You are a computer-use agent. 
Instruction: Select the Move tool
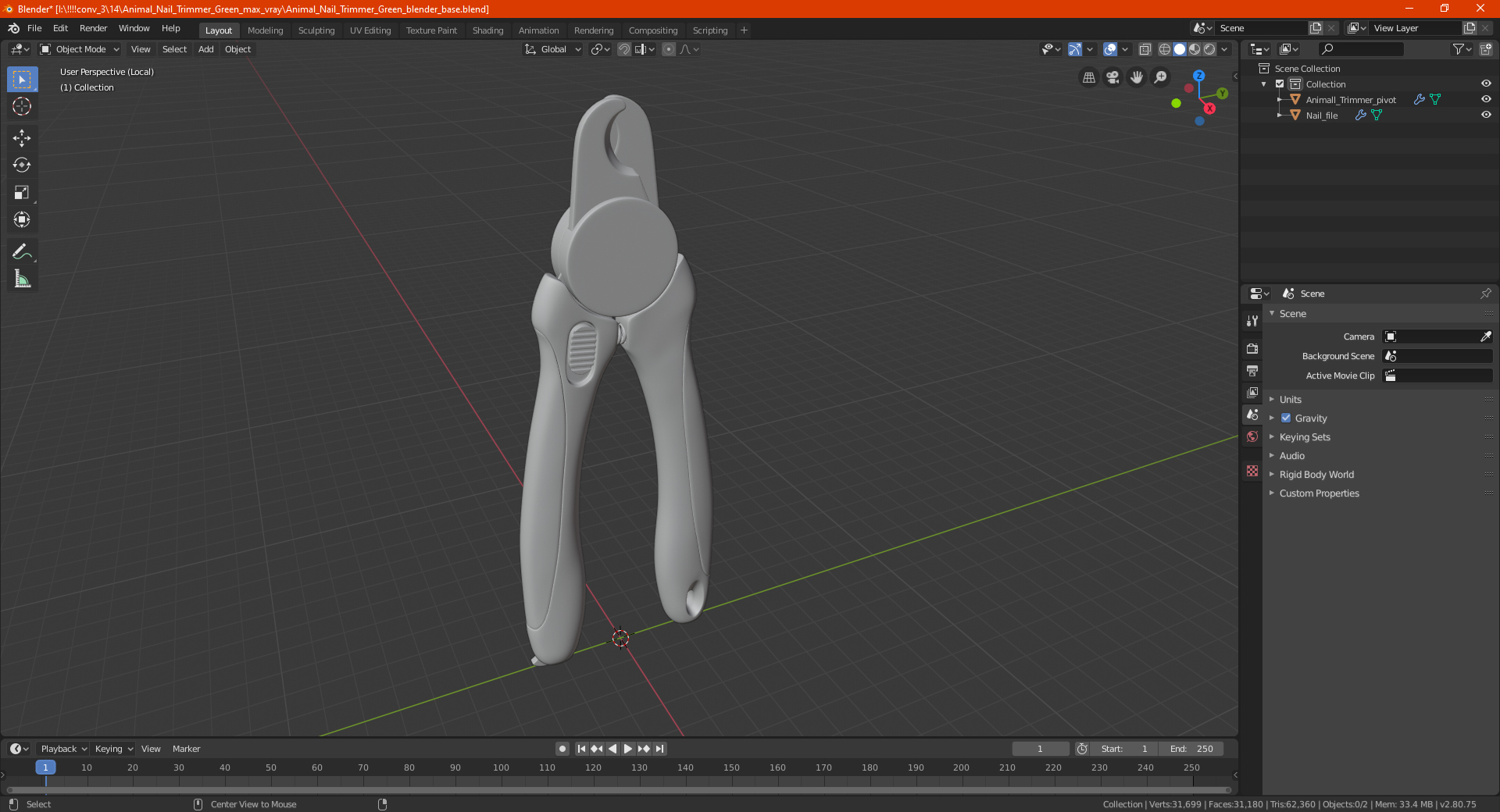[x=22, y=138]
